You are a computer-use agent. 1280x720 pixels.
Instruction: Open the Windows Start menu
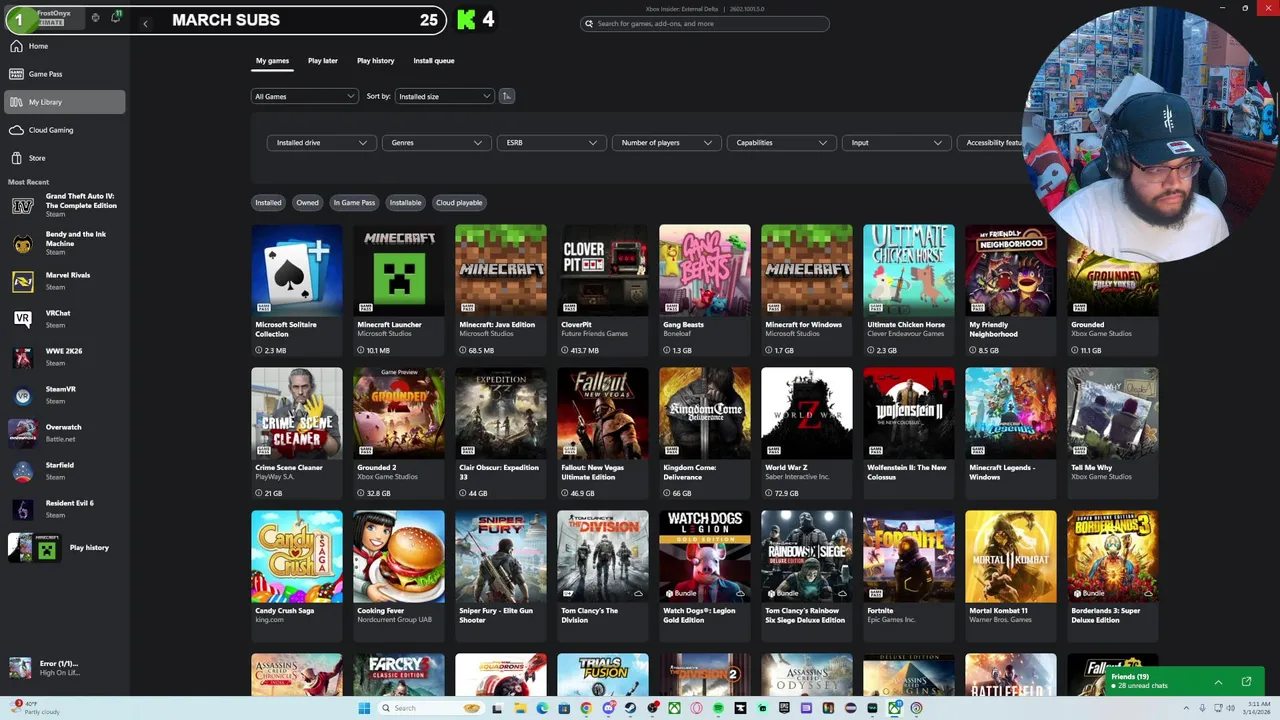364,708
